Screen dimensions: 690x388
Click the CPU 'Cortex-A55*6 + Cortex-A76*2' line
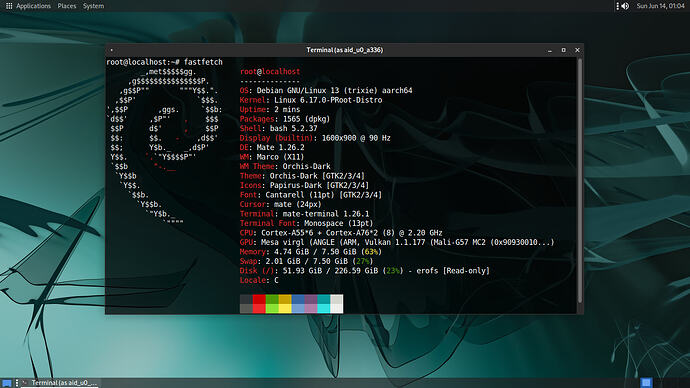click(x=341, y=233)
